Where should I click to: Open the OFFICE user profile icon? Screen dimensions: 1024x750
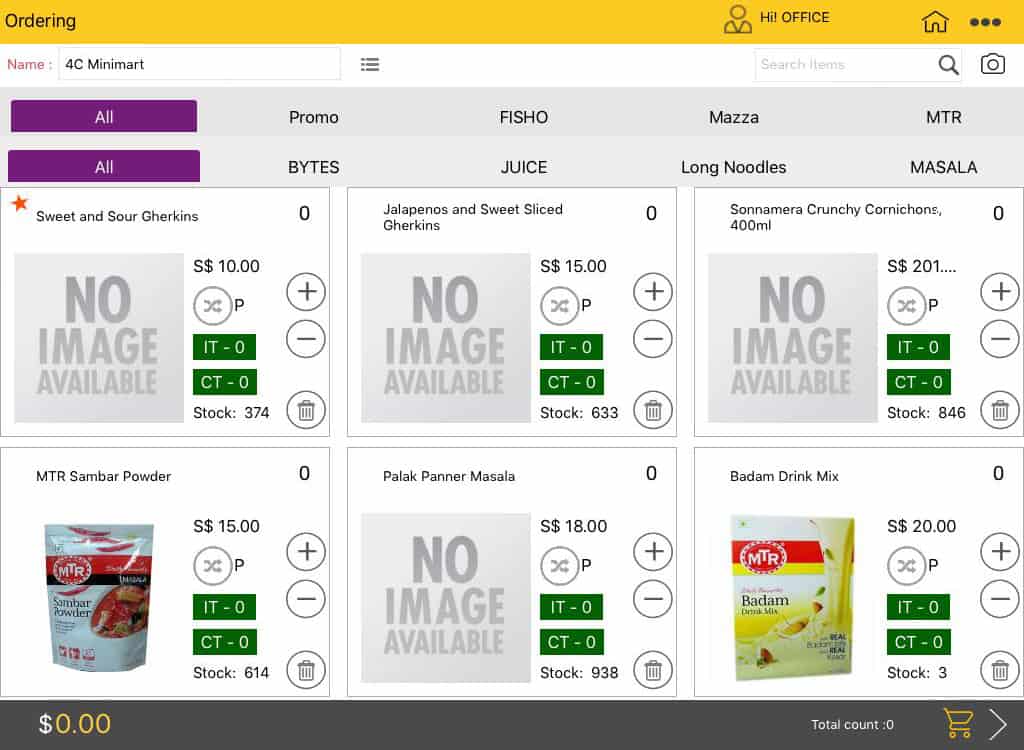737,20
